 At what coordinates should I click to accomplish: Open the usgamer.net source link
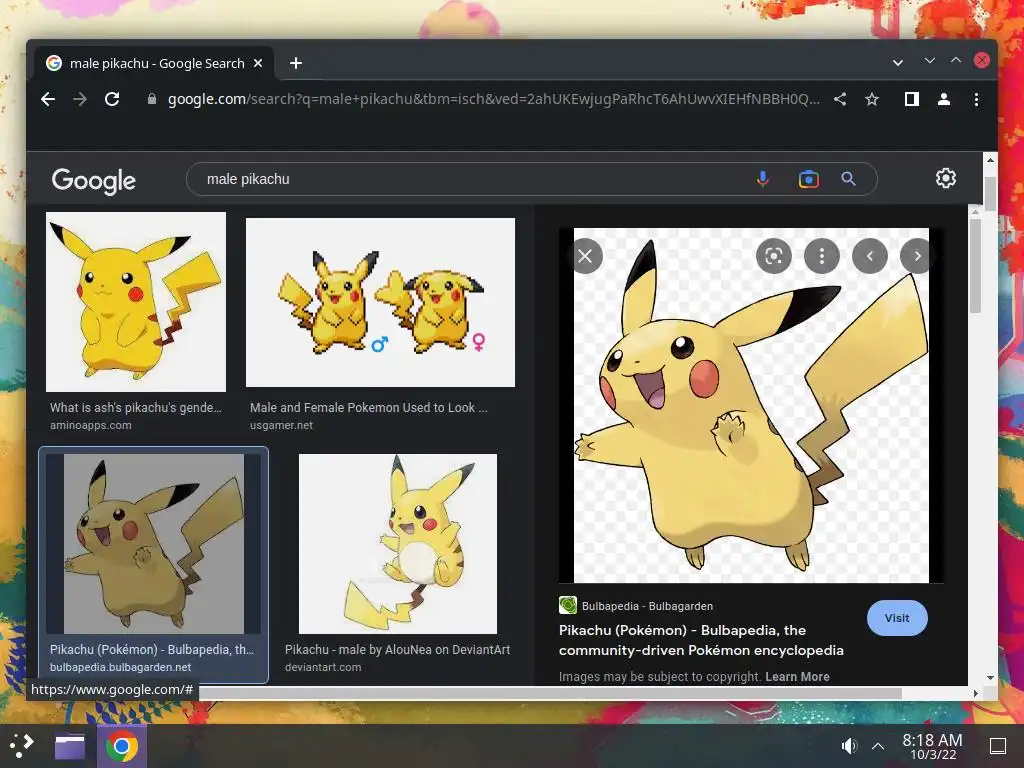point(281,425)
